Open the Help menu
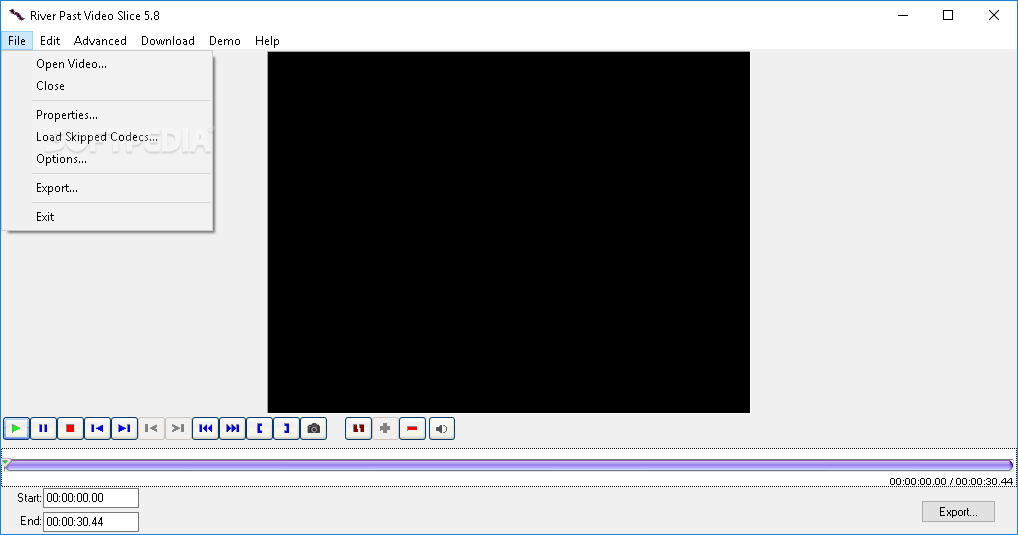 pos(267,41)
